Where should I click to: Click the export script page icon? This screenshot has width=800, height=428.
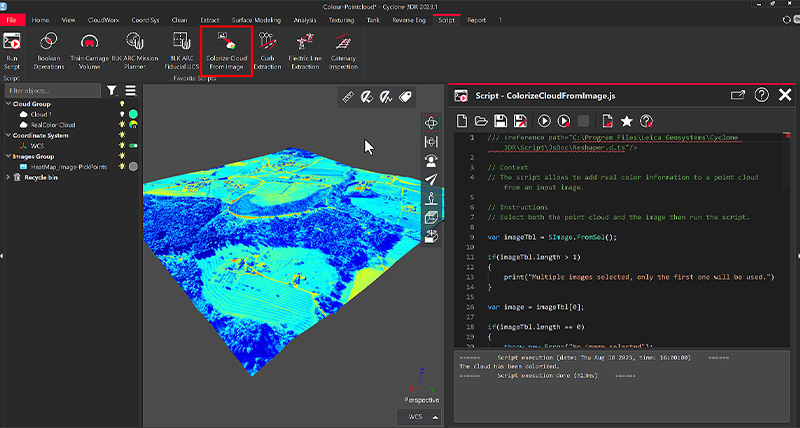tap(607, 121)
